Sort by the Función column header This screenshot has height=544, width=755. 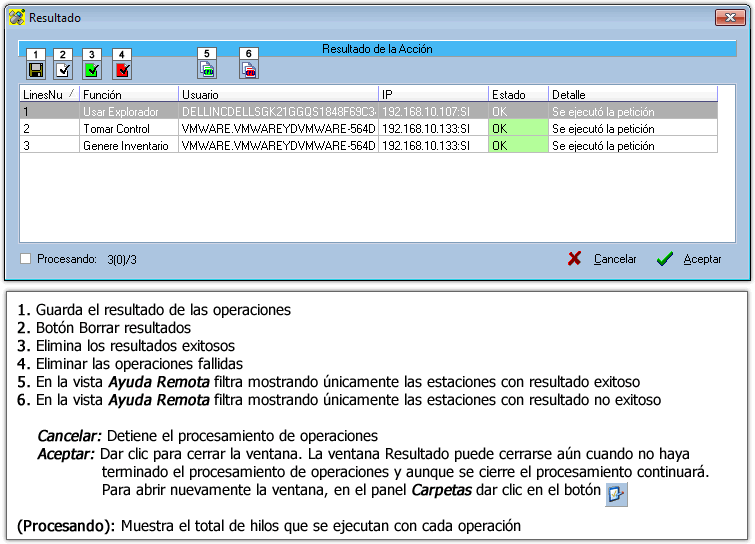point(129,94)
